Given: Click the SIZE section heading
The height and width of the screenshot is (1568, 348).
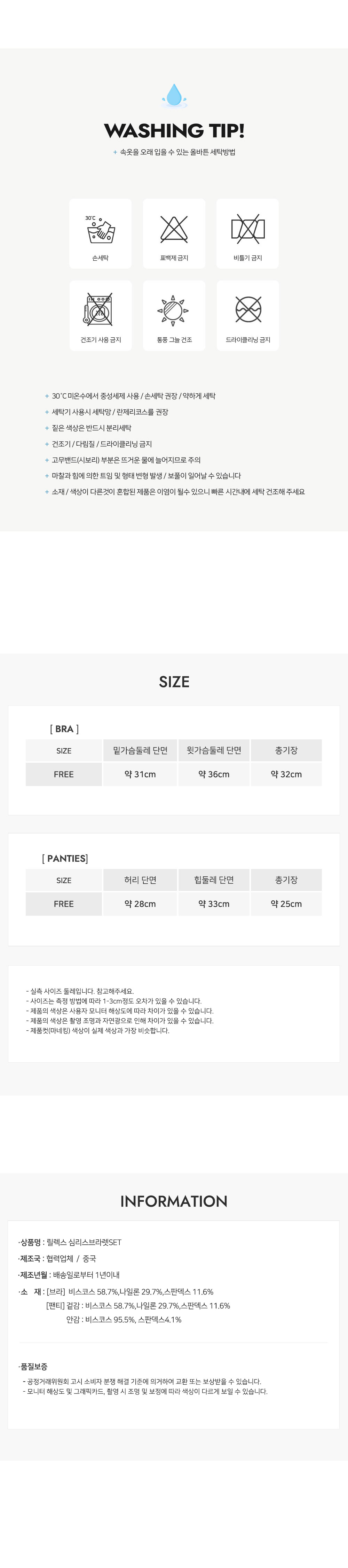Looking at the screenshot, I should (x=174, y=682).
